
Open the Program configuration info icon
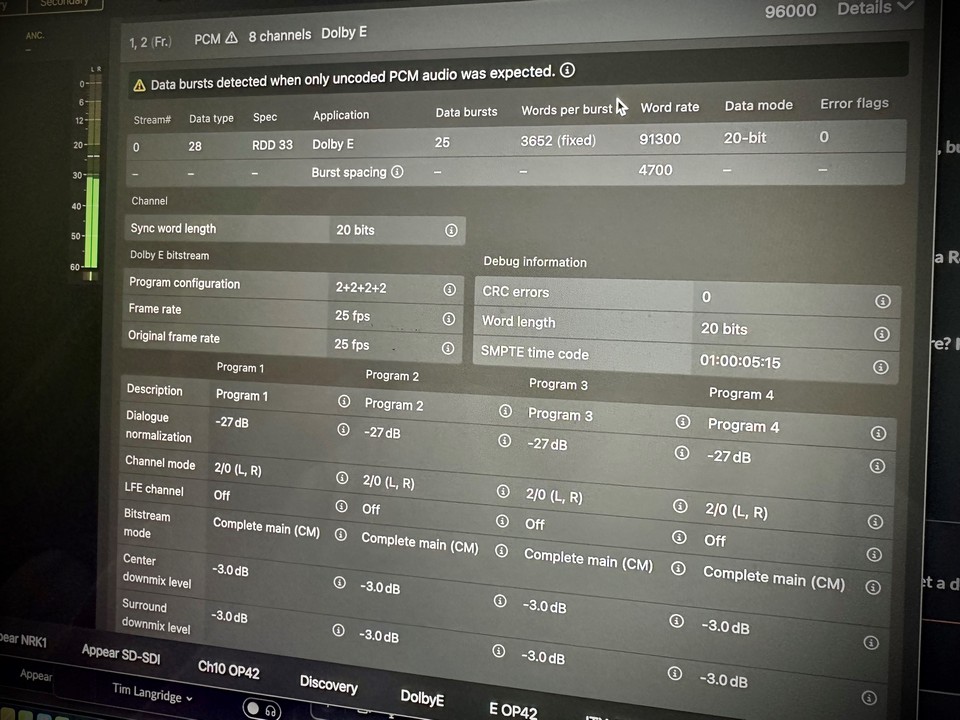pos(449,289)
